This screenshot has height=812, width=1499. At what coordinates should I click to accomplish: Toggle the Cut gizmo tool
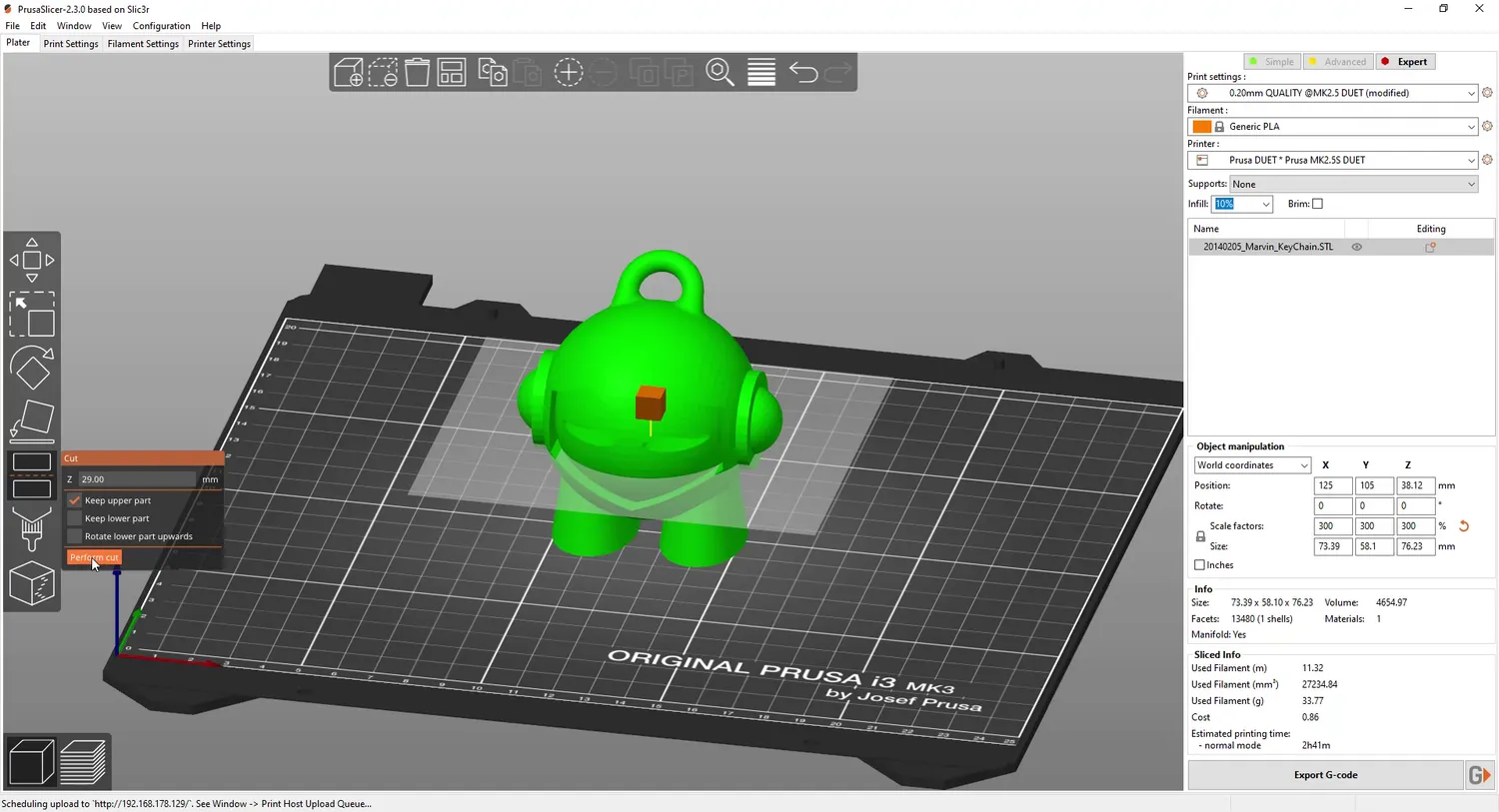click(32, 474)
